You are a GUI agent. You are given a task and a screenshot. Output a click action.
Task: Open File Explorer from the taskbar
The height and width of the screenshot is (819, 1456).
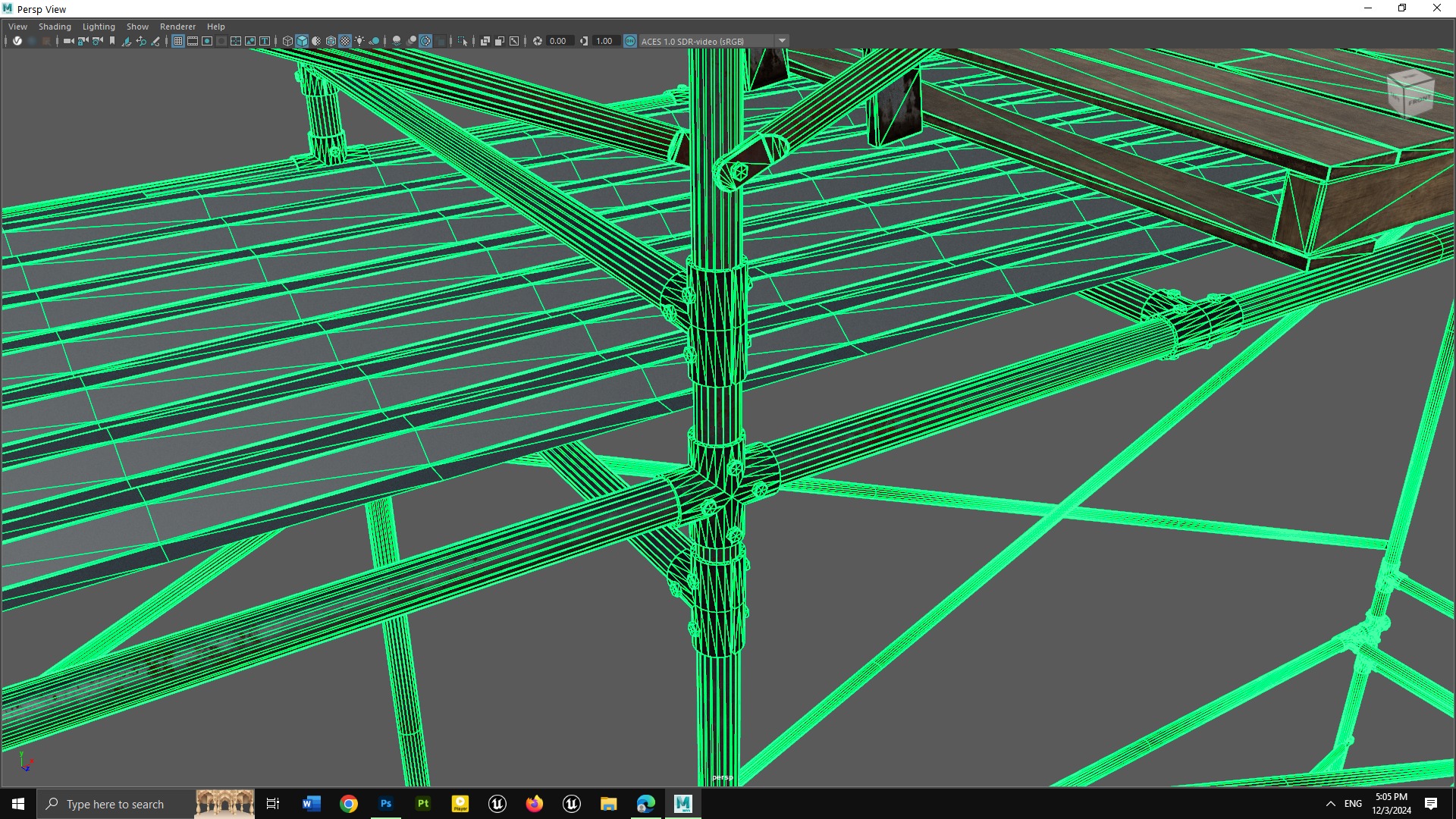pyautogui.click(x=608, y=804)
